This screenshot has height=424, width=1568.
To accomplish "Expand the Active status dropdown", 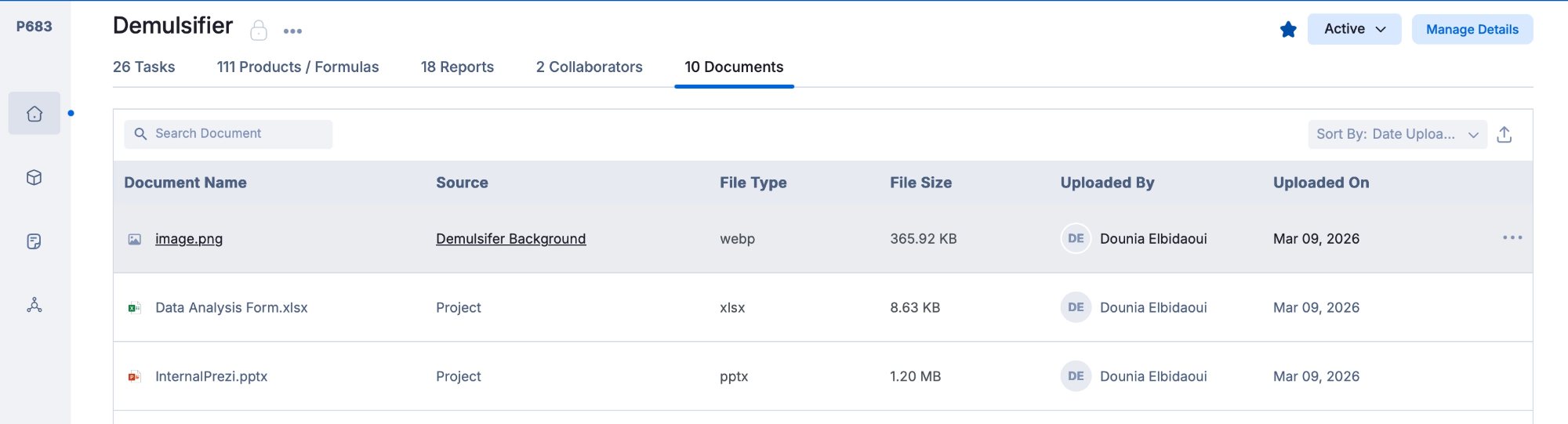I will (x=1354, y=29).
